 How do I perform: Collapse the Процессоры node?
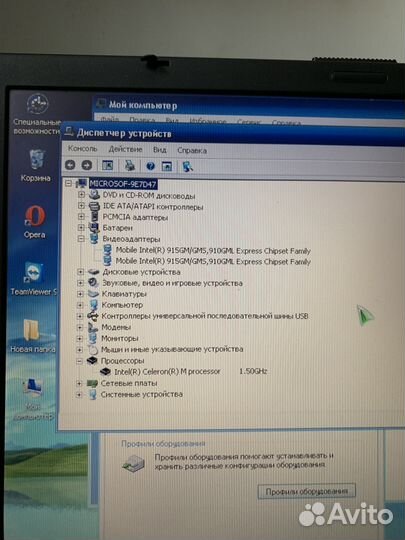80,361
